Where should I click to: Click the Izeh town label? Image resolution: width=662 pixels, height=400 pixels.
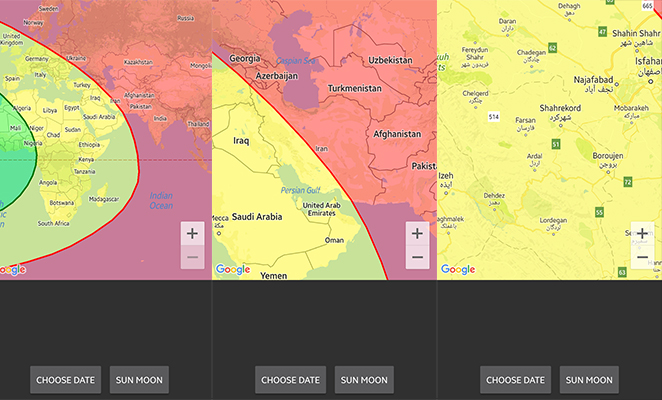[x=446, y=180]
